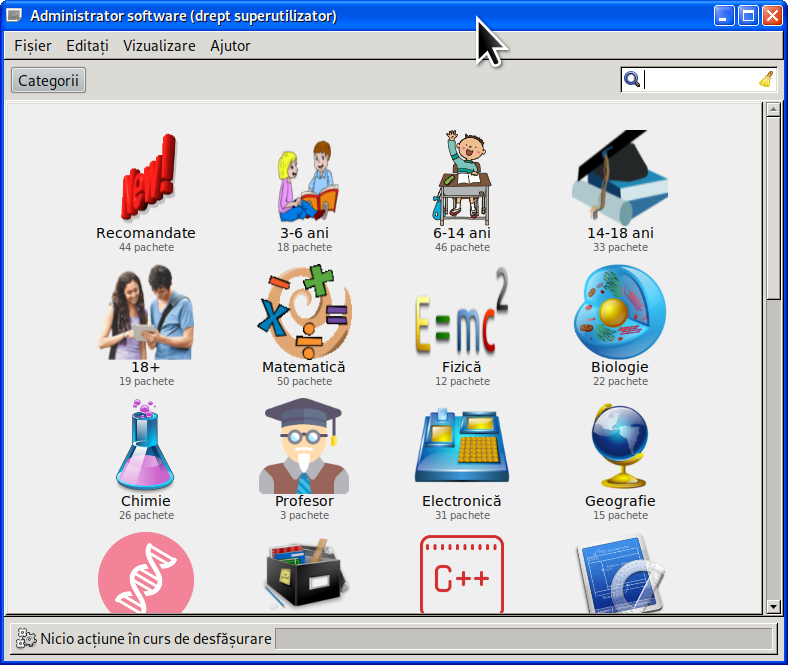Select the "Profesor" label
The height and width of the screenshot is (665, 788).
pyautogui.click(x=305, y=501)
